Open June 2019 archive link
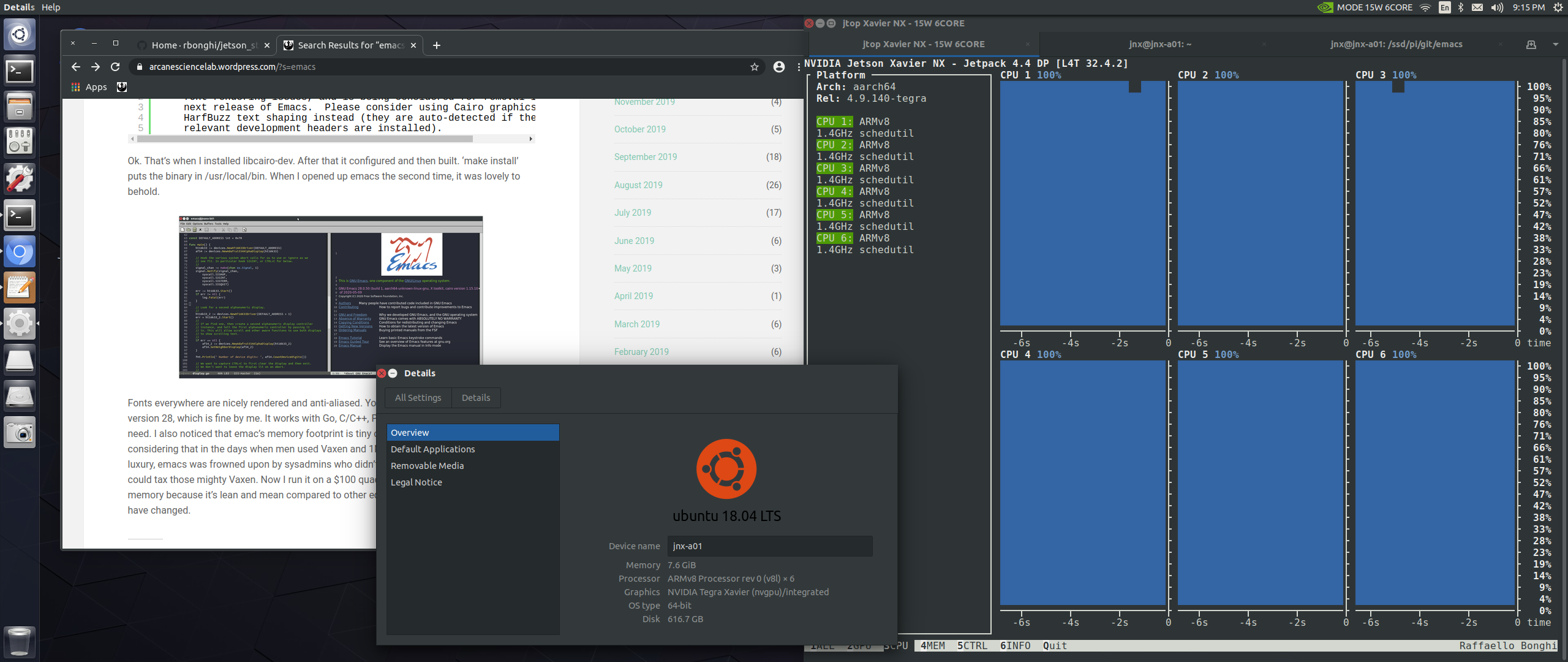1568x662 pixels. [634, 241]
